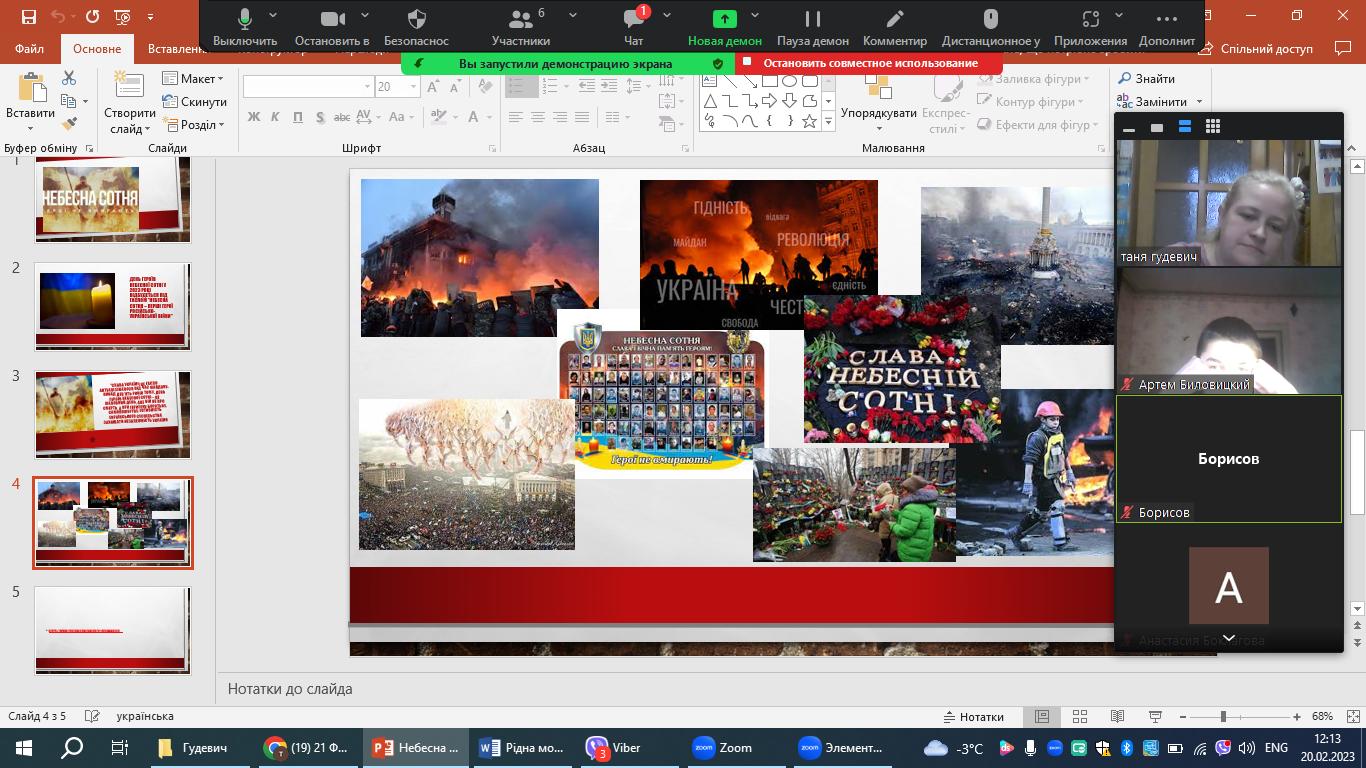The height and width of the screenshot is (768, 1366).
Task: Open Zoom more options (Дополнит)
Action: point(1166,27)
